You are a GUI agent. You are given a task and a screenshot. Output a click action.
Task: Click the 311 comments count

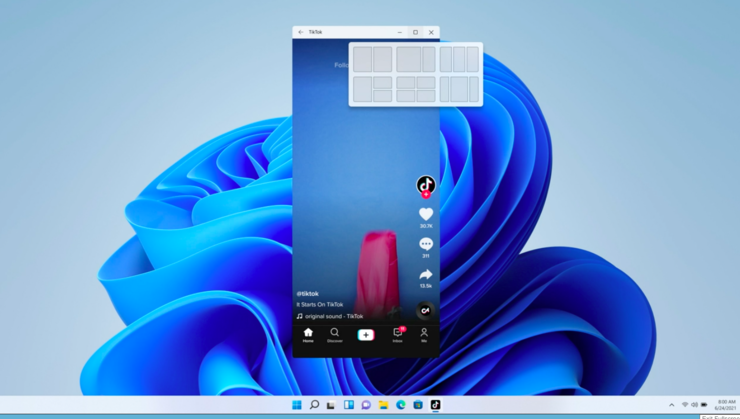pos(426,256)
